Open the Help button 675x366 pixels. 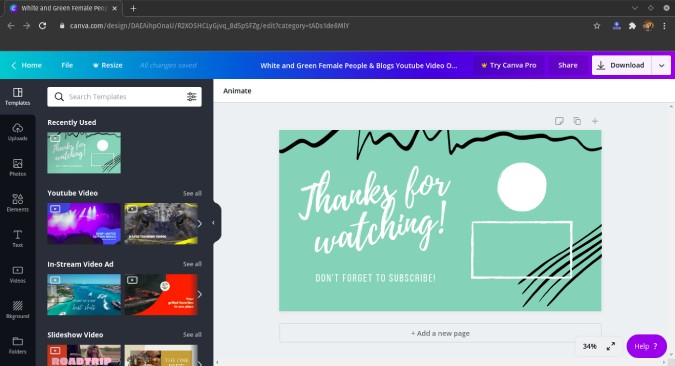pos(646,346)
